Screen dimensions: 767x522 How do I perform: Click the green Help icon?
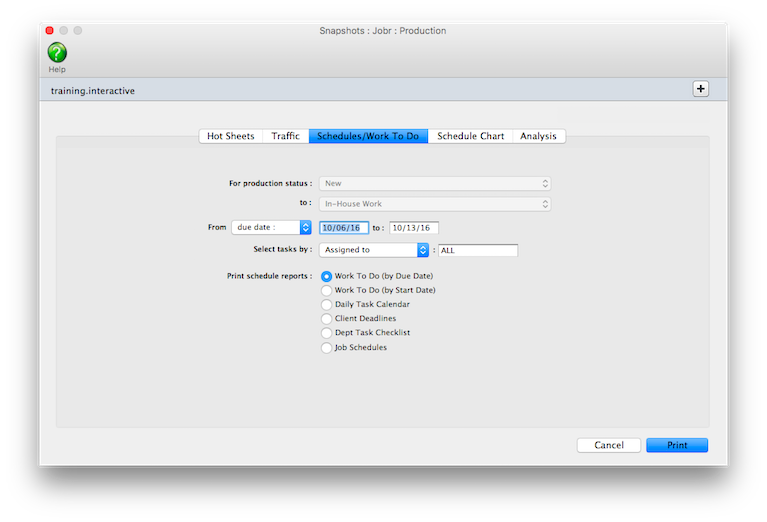57,53
